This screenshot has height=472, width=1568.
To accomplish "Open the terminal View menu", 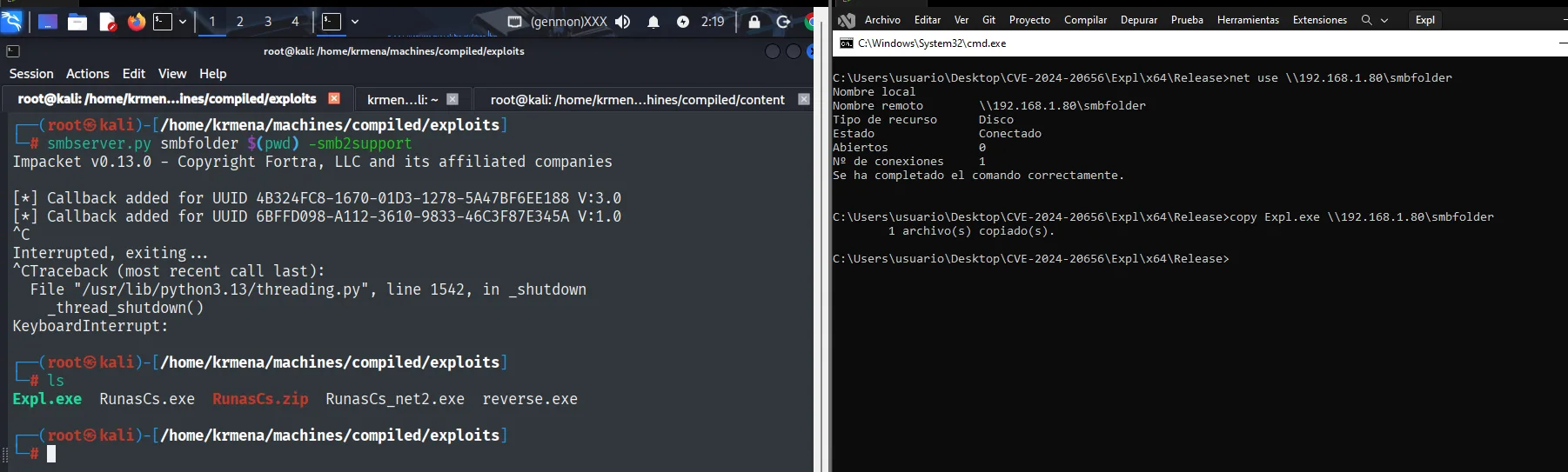I will (172, 74).
